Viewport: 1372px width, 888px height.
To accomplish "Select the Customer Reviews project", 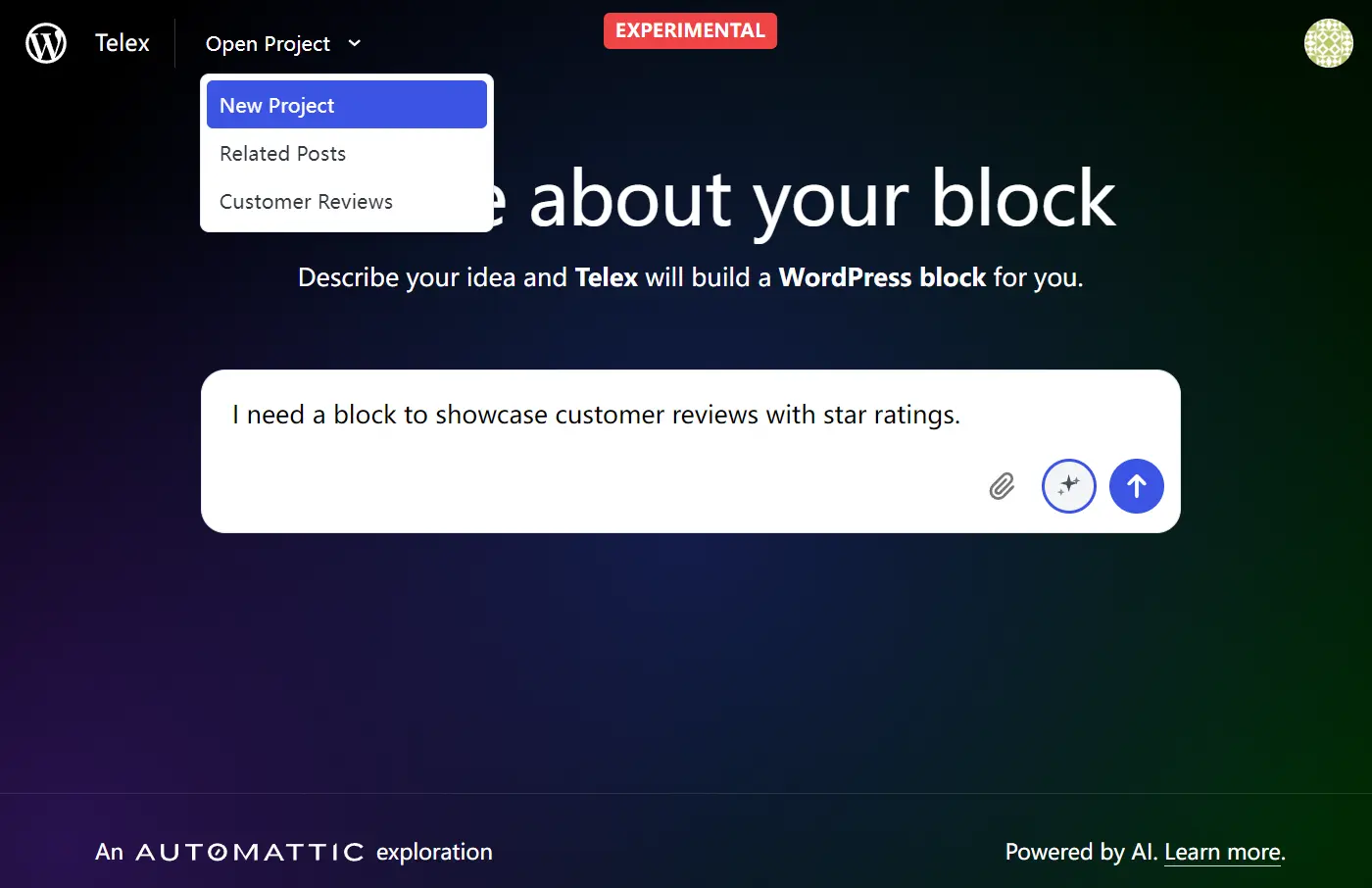I will coord(306,202).
